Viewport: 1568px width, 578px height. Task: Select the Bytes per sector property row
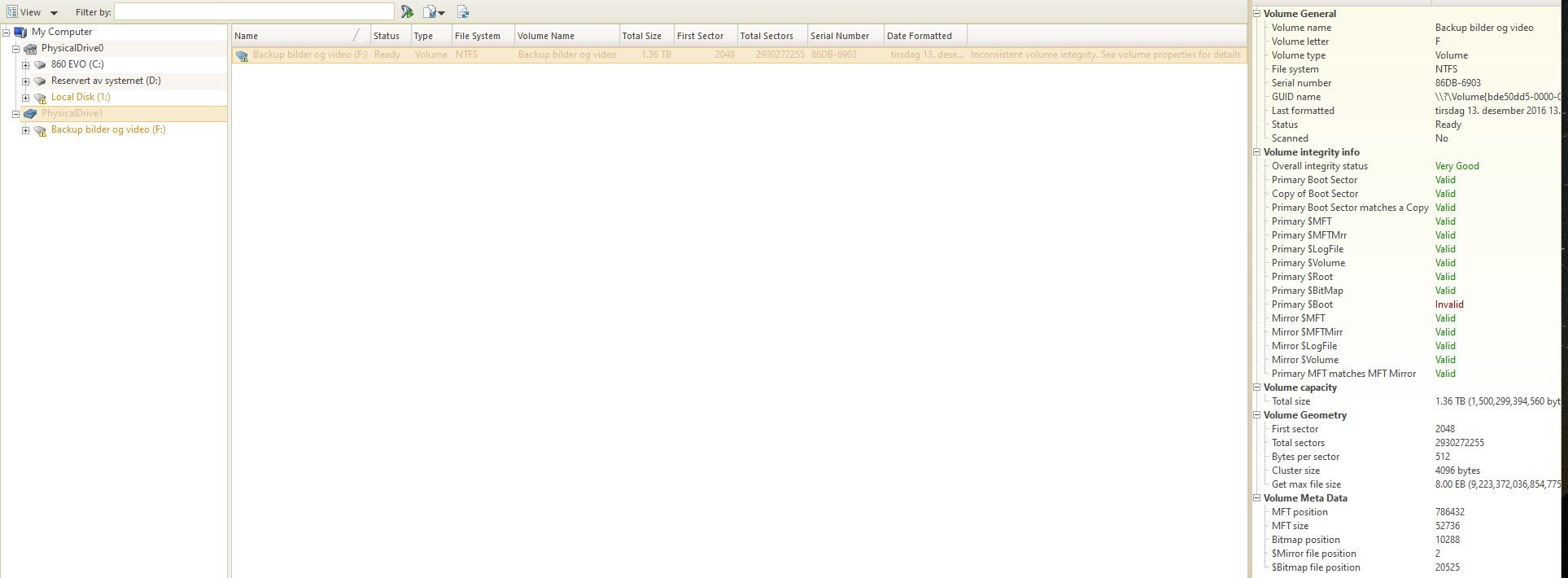(1414, 457)
